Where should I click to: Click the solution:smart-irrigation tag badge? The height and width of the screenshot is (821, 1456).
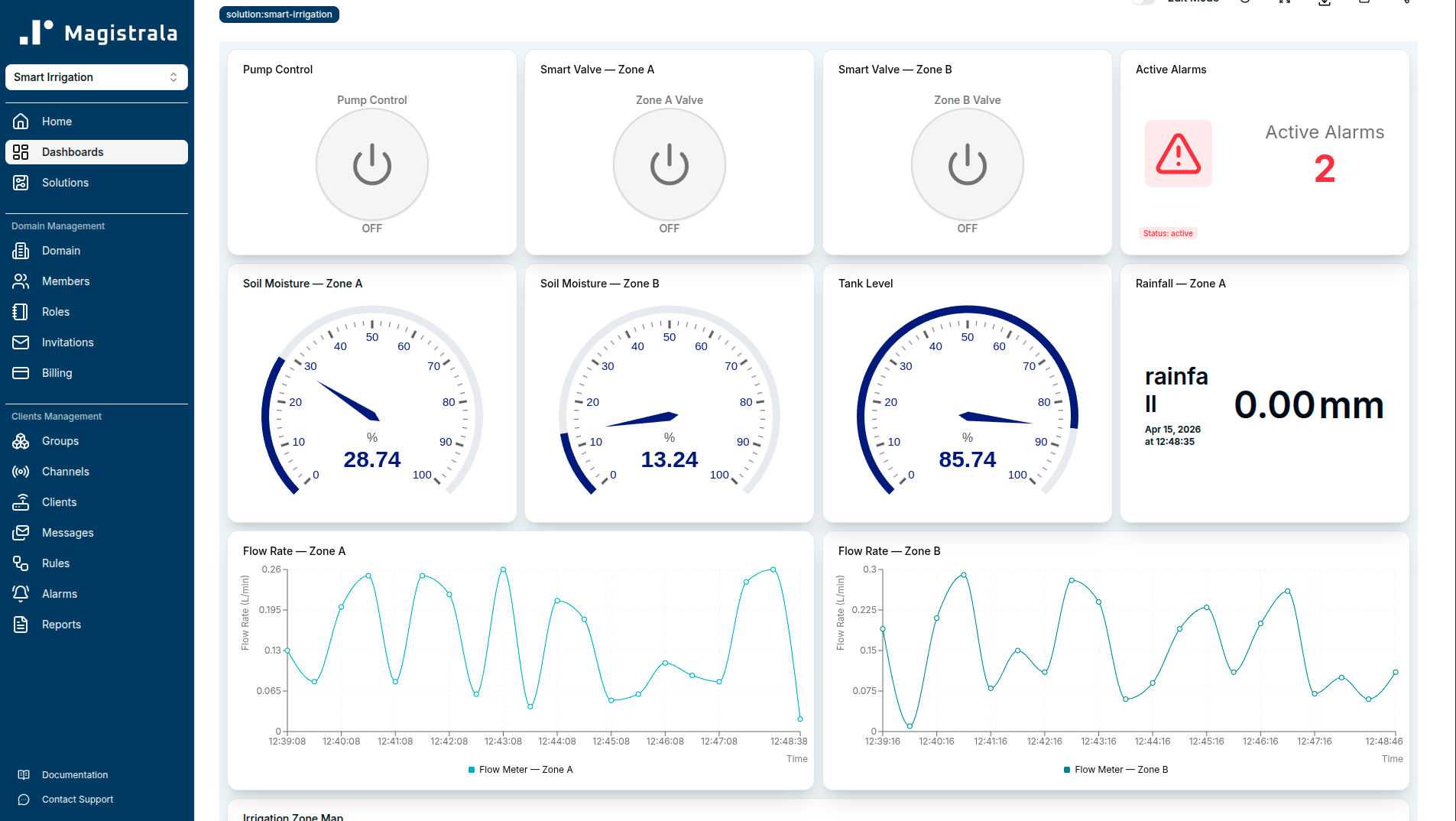(279, 15)
